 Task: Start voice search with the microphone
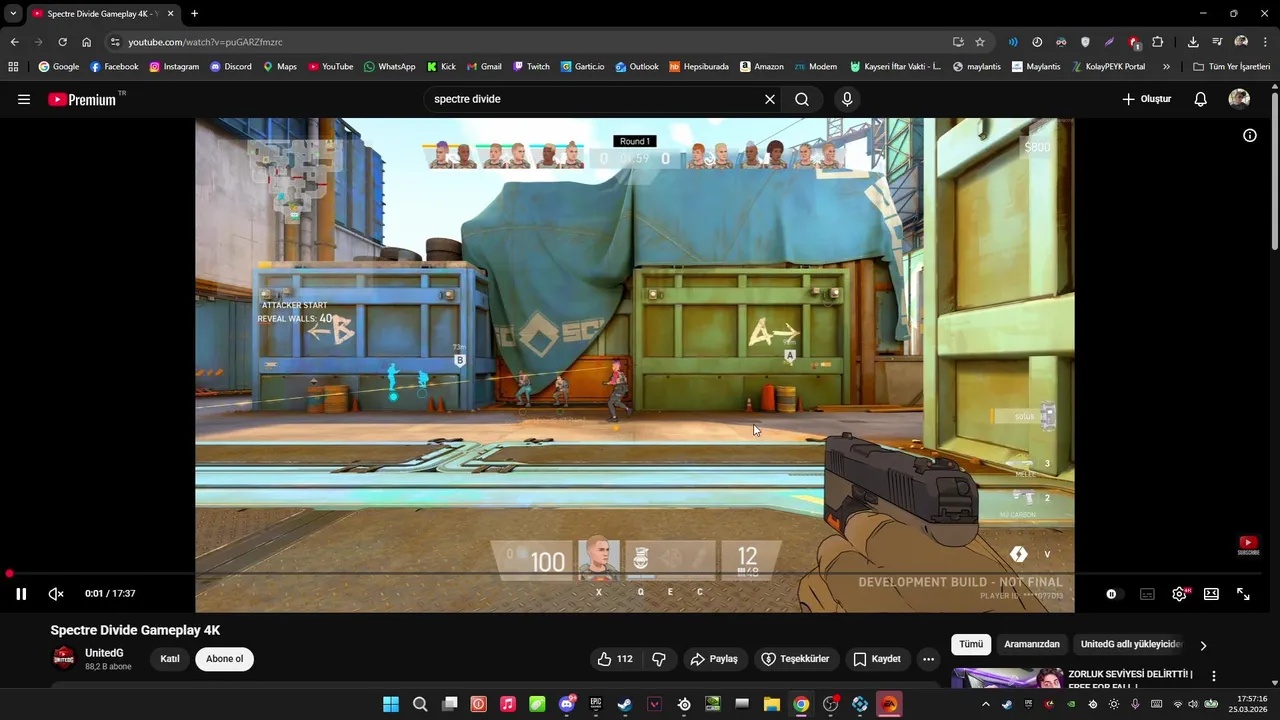[847, 99]
